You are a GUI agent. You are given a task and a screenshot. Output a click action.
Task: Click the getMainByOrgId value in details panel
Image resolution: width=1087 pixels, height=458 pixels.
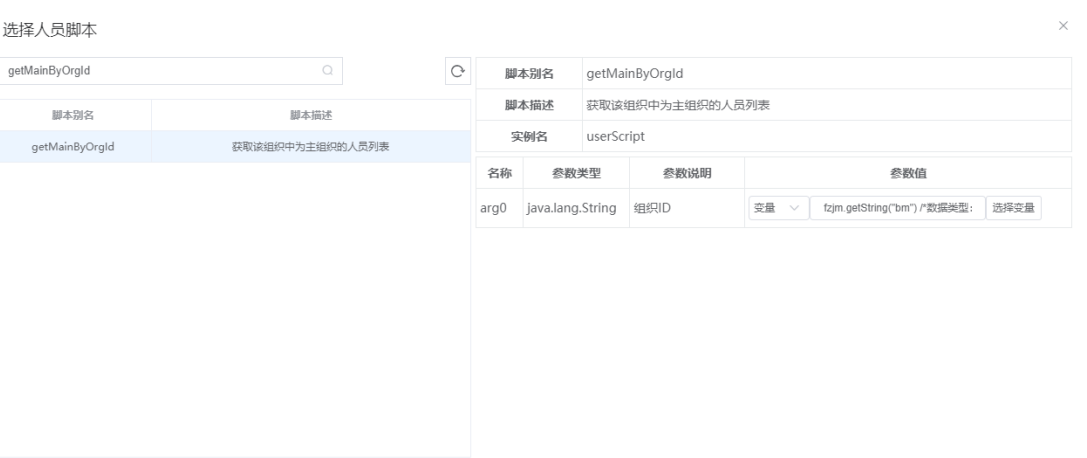point(635,73)
